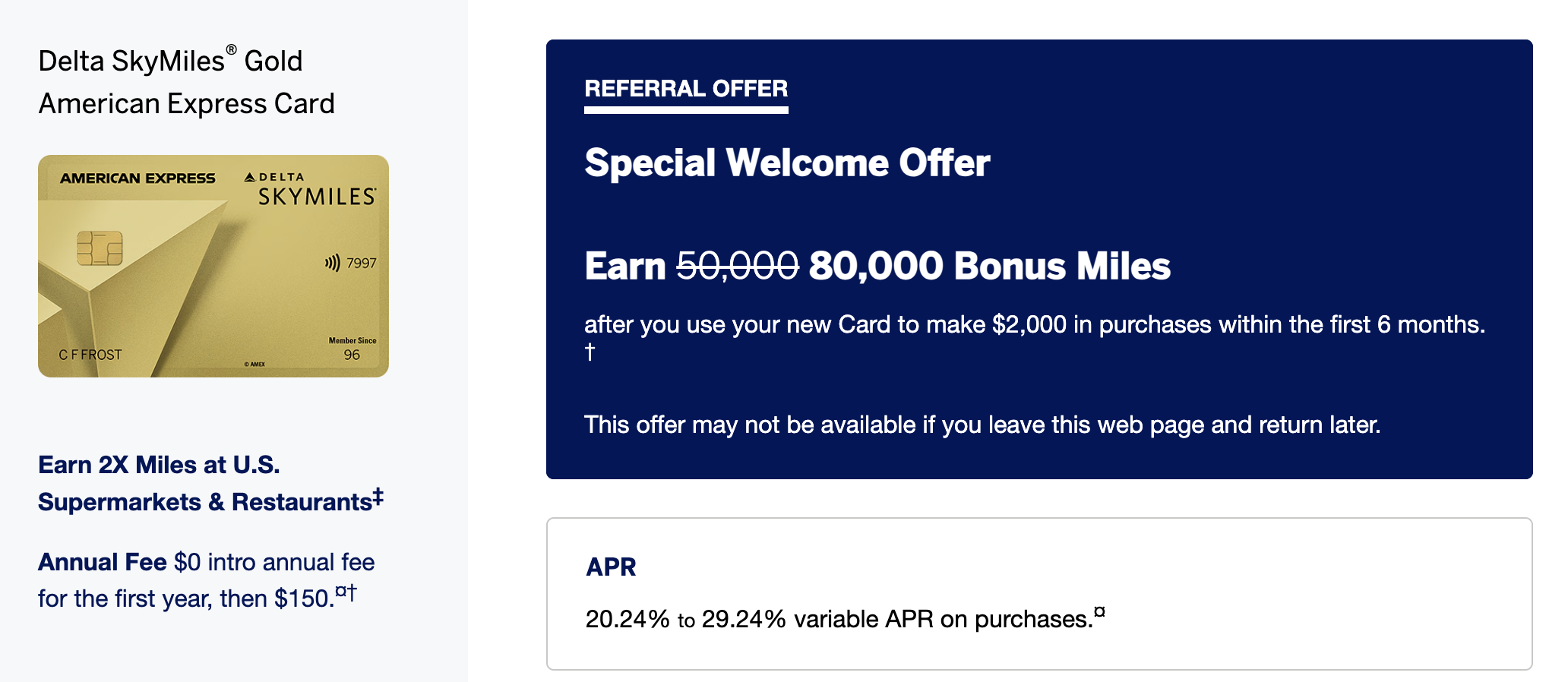Click the Special Welcome Offer heading

pos(787,163)
